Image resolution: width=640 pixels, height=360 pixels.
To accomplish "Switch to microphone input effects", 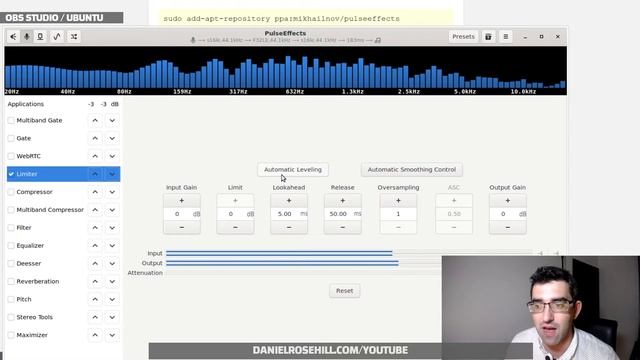I will 27,37.
